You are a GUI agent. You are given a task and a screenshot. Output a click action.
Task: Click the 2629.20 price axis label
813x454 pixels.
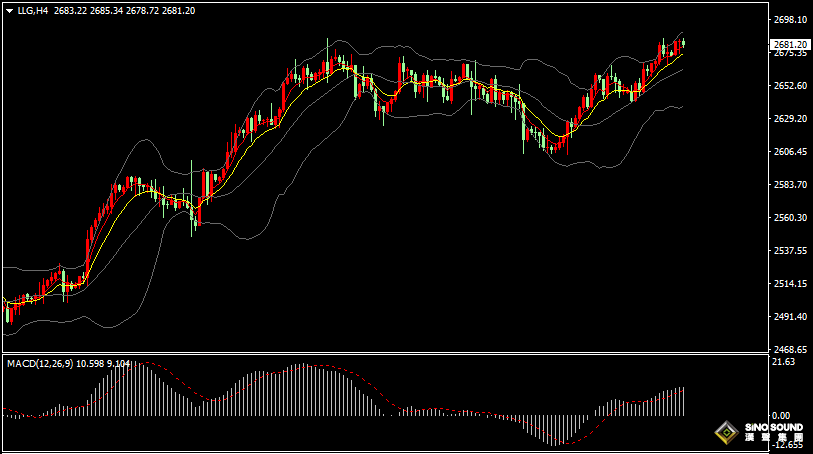[790, 119]
